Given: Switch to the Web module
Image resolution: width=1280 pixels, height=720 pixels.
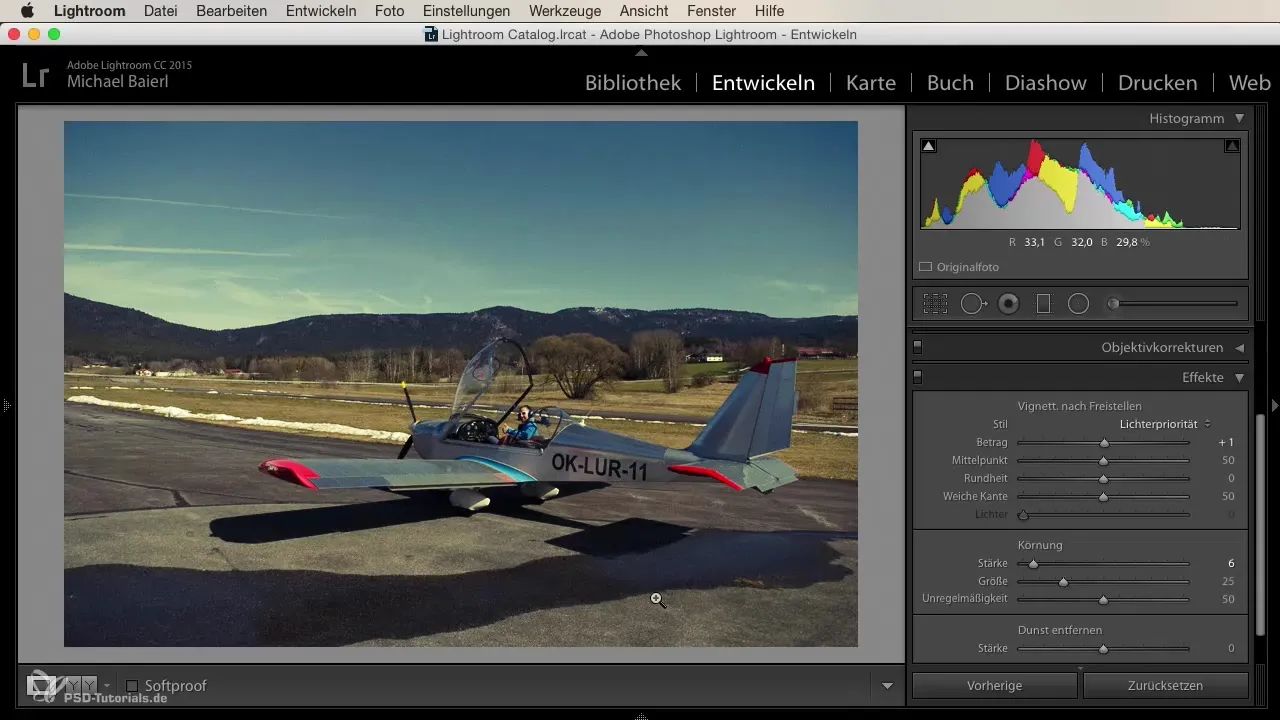Looking at the screenshot, I should pyautogui.click(x=1250, y=83).
